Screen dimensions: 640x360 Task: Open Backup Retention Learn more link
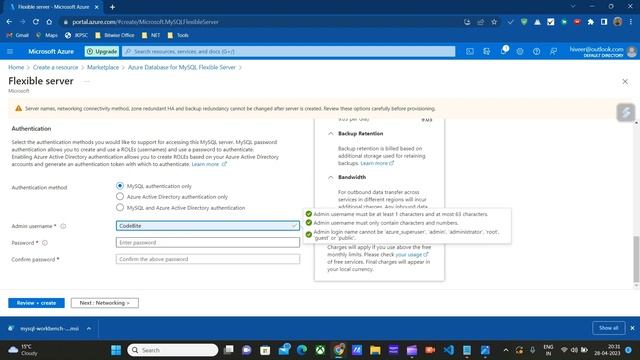pos(377,163)
